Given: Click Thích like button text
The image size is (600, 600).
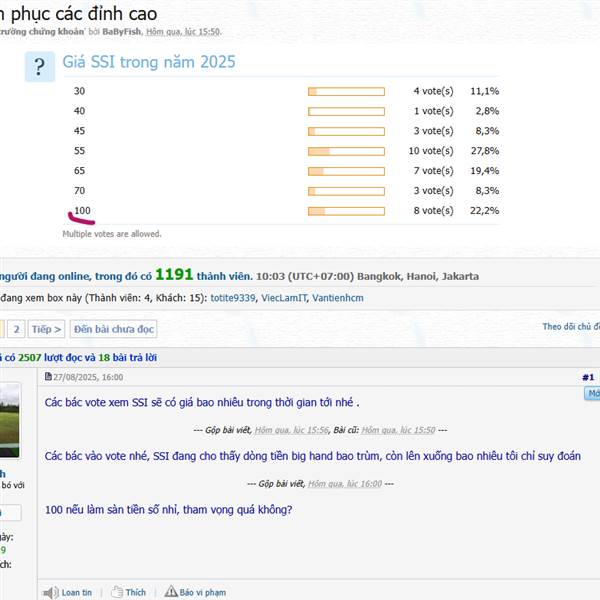Looking at the screenshot, I should (x=136, y=592).
